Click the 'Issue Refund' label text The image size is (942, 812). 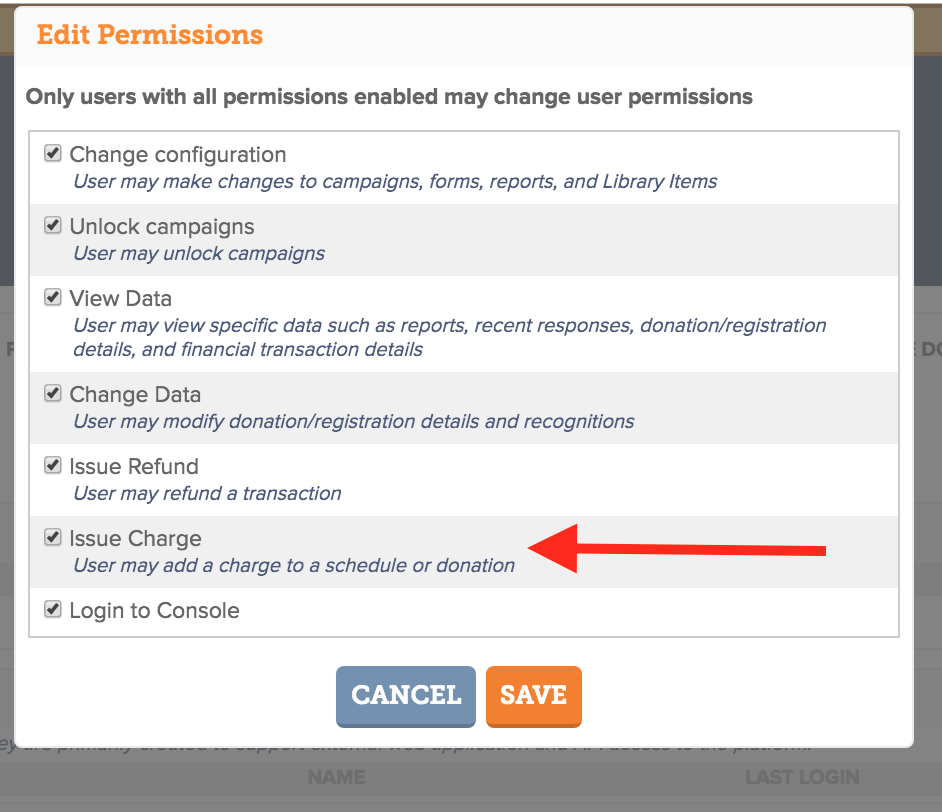(134, 467)
